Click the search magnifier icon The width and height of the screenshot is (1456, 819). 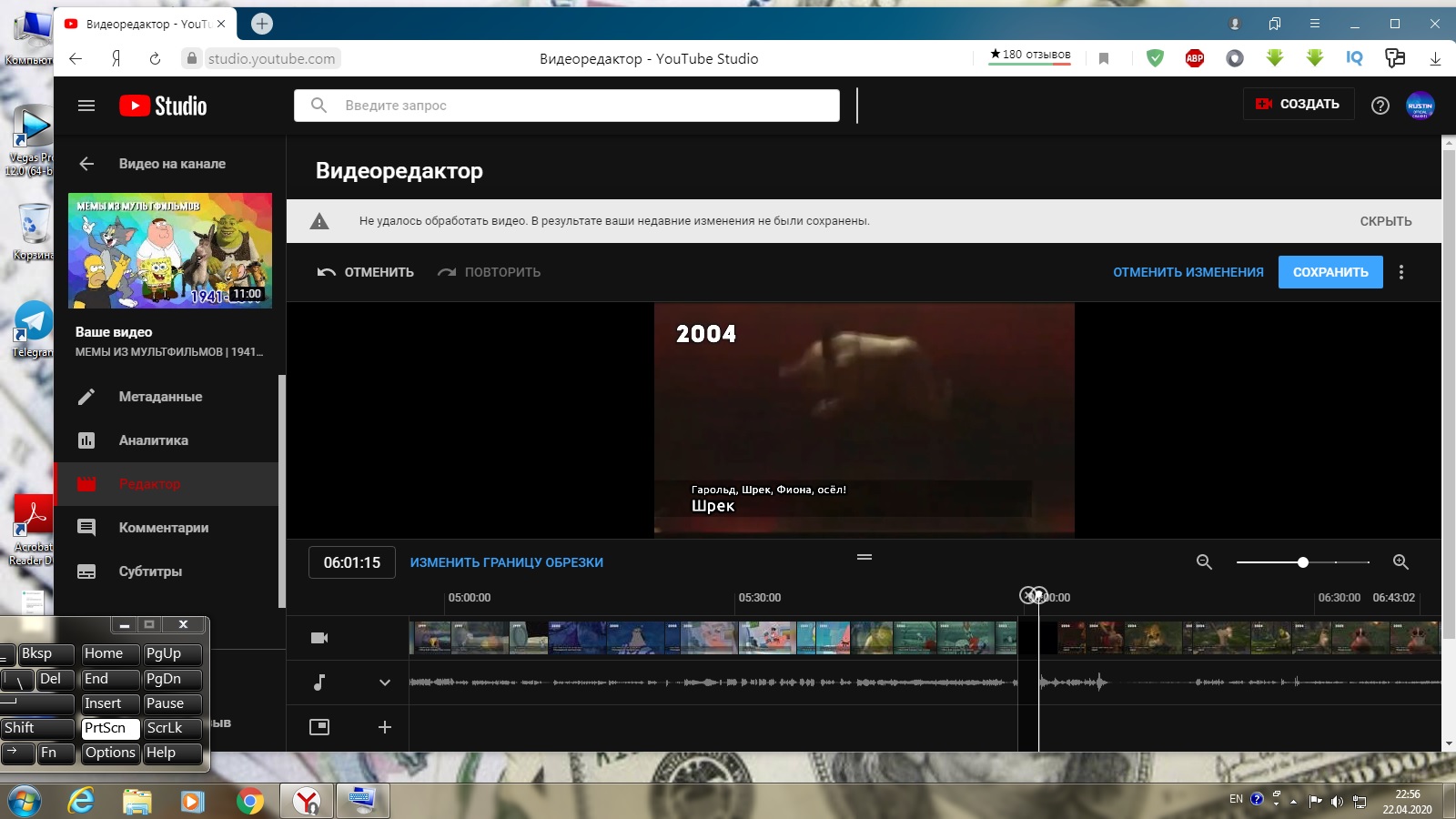[x=318, y=106]
